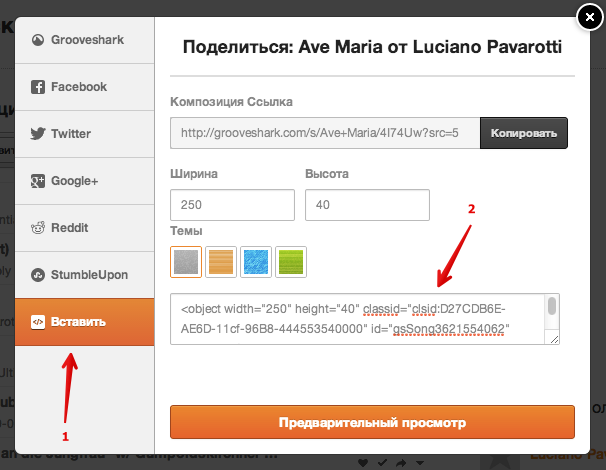Select the Вставить embed tab
Image resolution: width=606 pixels, height=470 pixels.
[x=85, y=322]
